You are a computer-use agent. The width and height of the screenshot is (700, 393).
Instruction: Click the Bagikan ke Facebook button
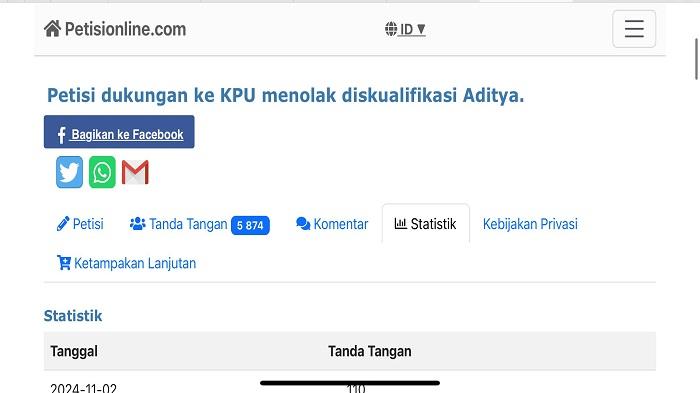click(x=119, y=132)
